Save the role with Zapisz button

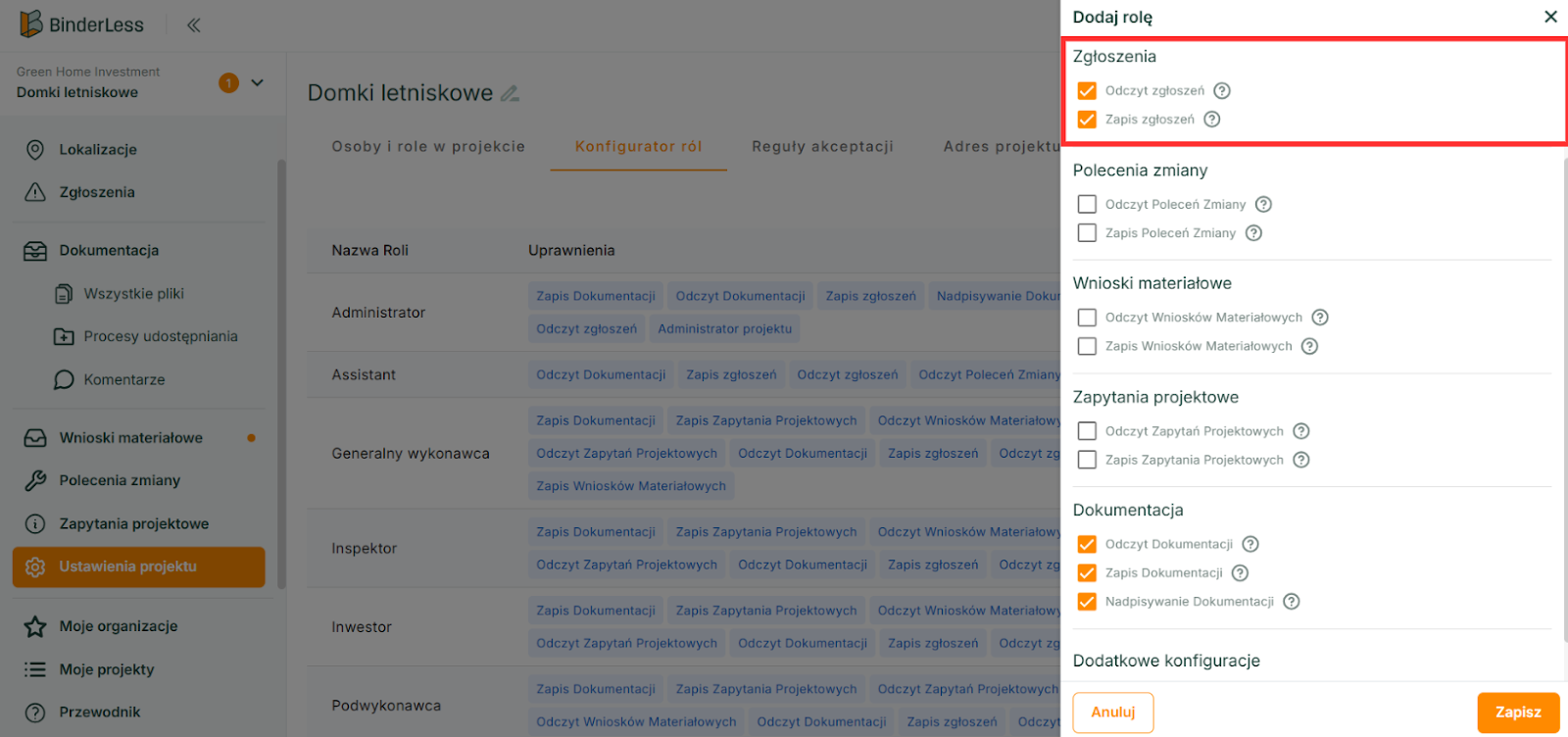pos(1518,712)
